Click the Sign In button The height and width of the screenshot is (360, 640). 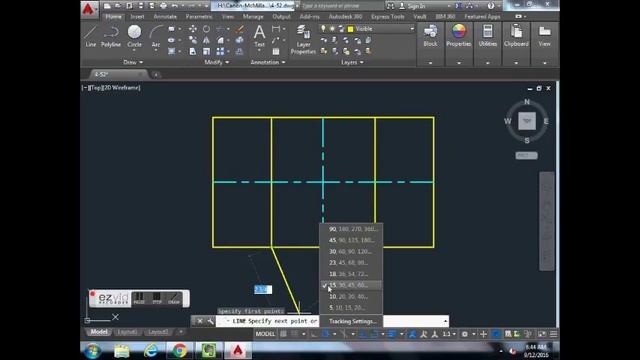pos(412,6)
